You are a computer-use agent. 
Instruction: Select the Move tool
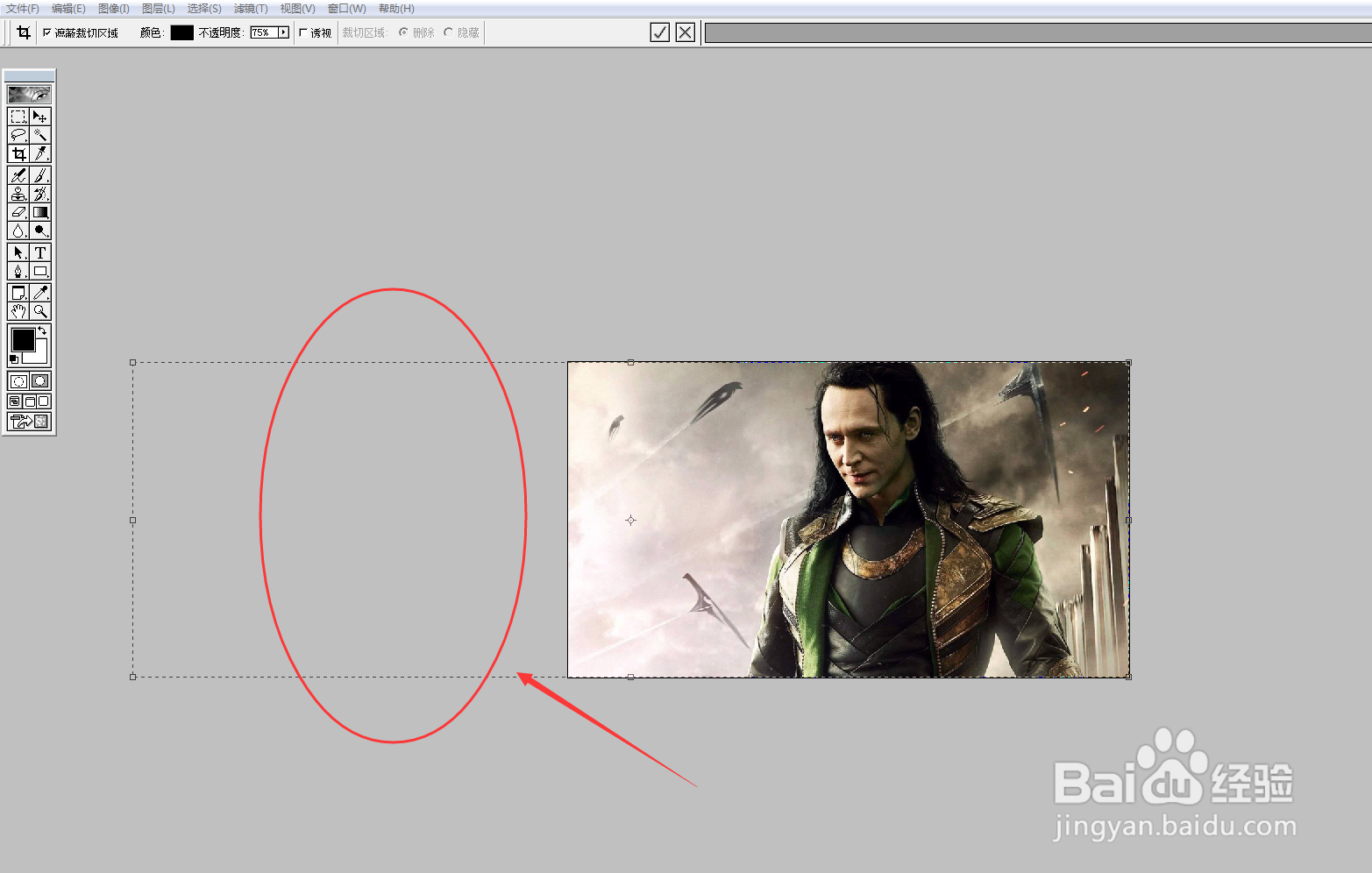coord(40,117)
